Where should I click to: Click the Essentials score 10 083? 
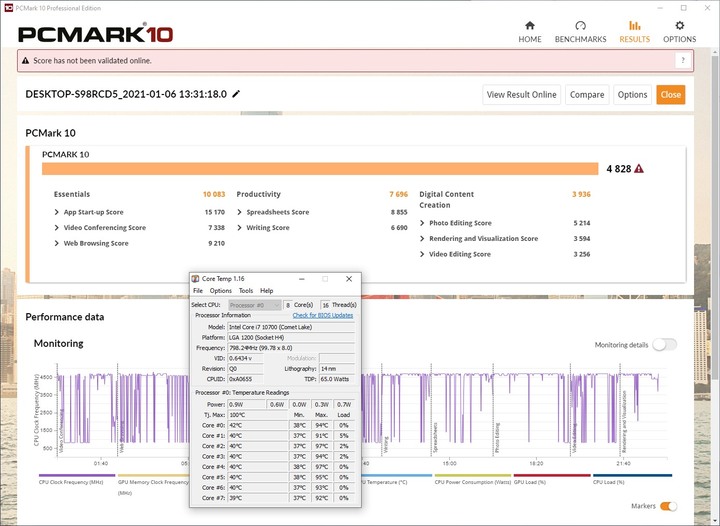pyautogui.click(x=214, y=194)
